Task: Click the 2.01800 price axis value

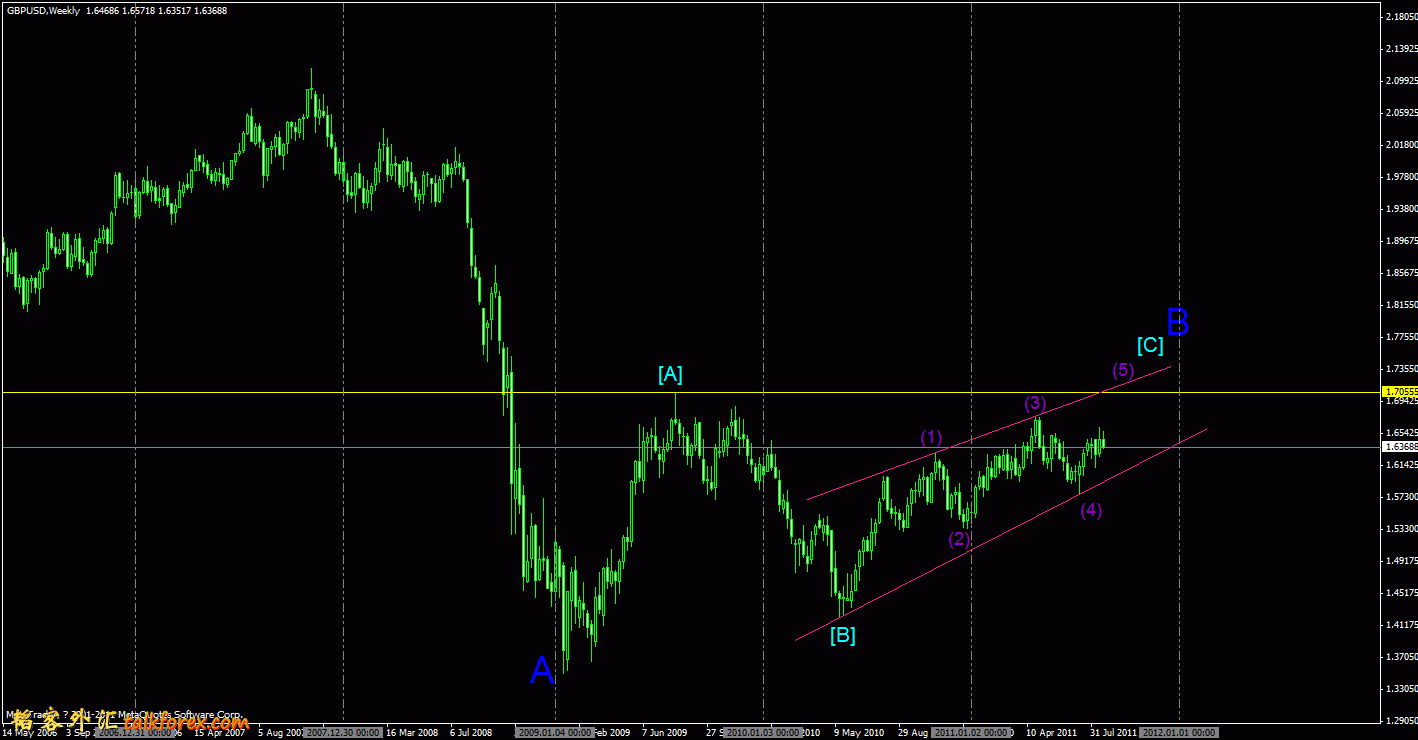Action: click(1400, 145)
